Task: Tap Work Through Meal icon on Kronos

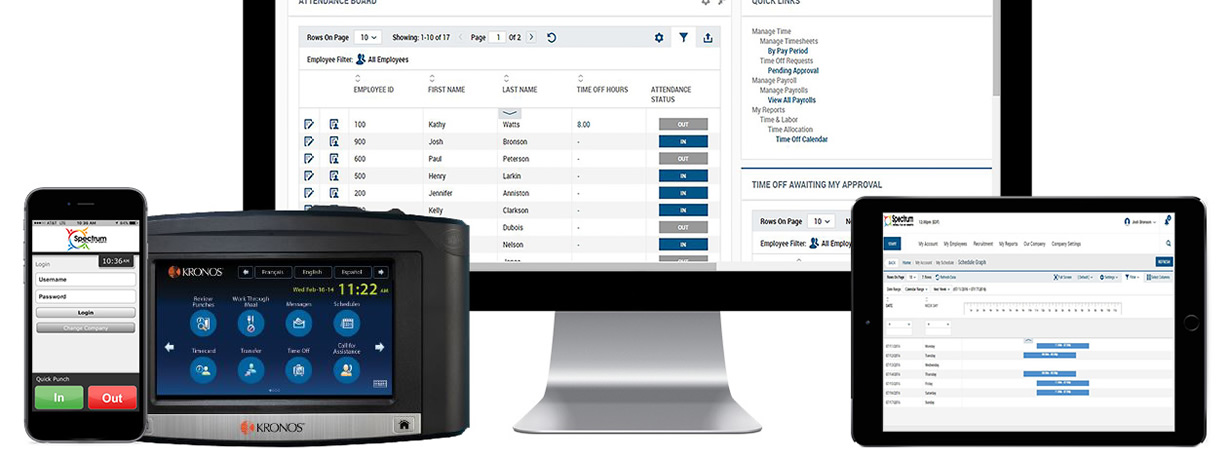Action: 251,323
